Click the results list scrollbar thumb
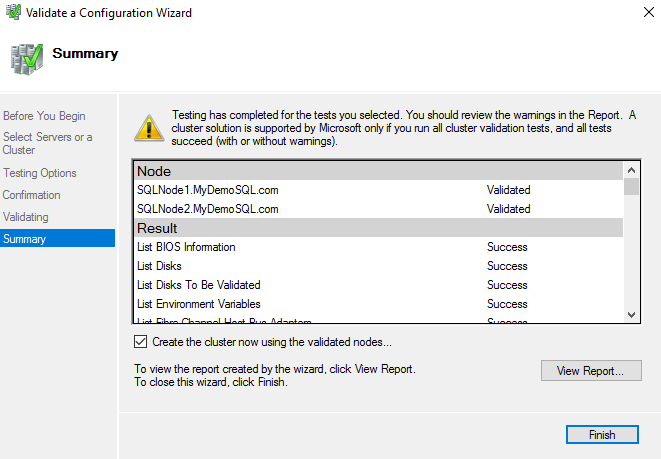The height and width of the screenshot is (459, 661). point(631,187)
